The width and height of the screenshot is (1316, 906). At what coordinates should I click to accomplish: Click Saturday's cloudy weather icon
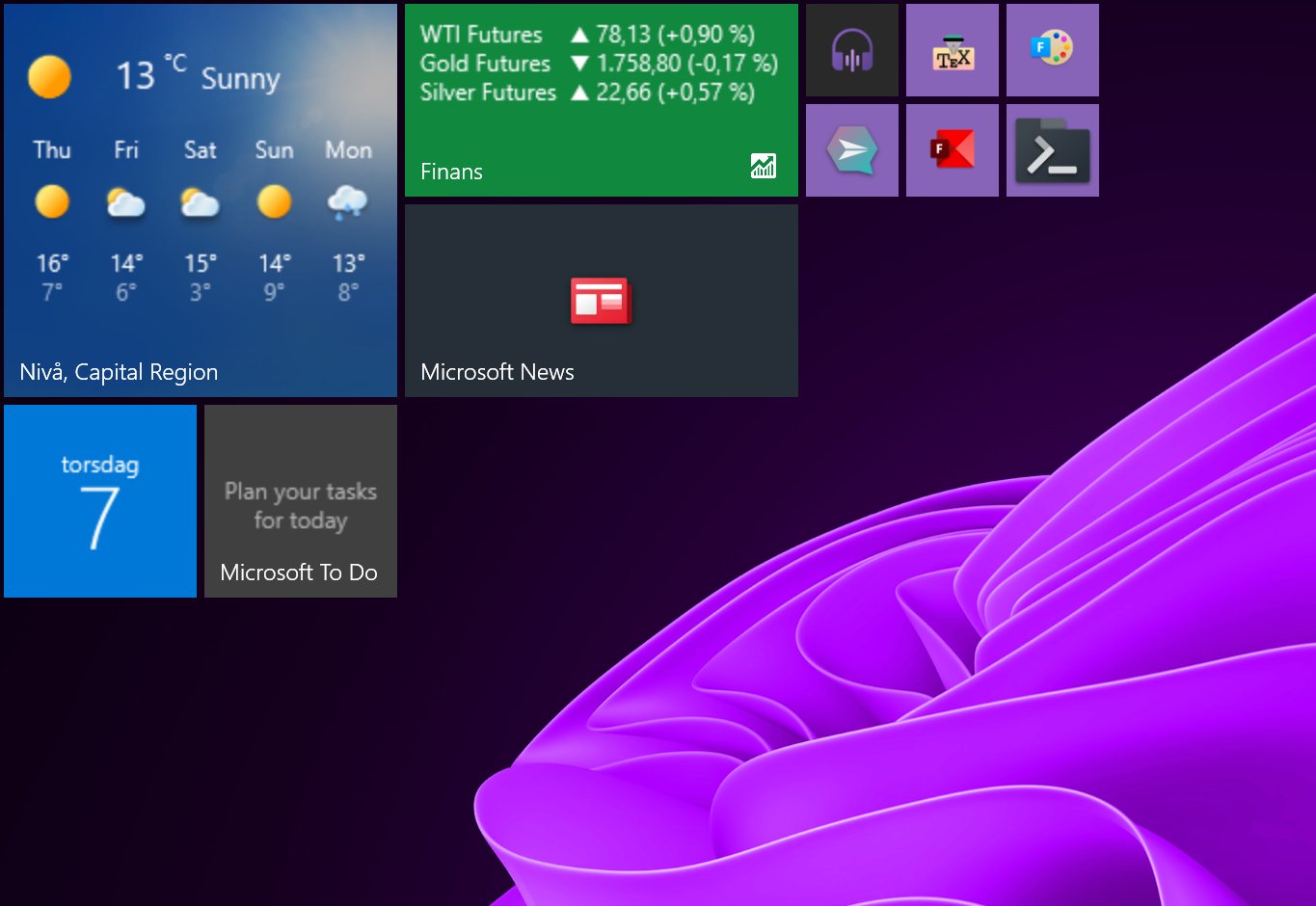(x=199, y=202)
